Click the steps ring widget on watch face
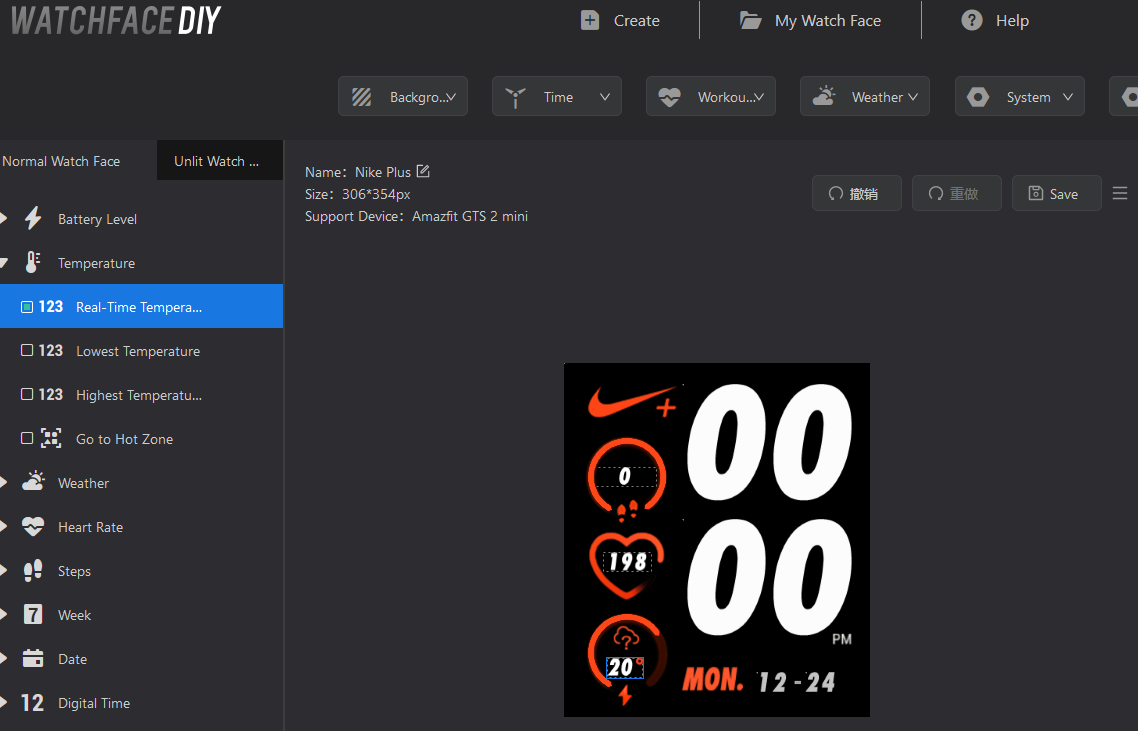 point(626,478)
